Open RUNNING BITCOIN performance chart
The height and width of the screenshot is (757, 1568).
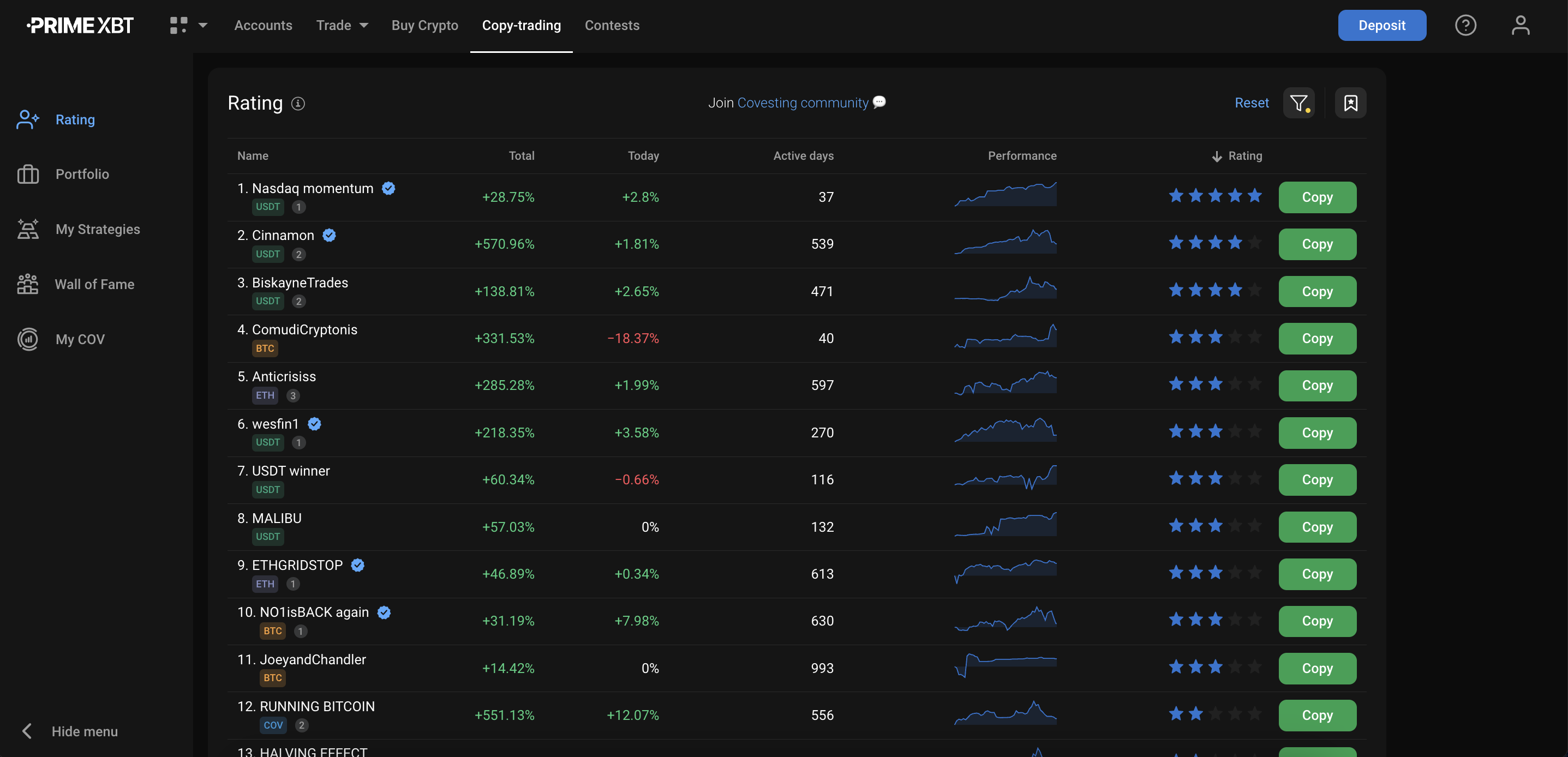coord(1005,712)
